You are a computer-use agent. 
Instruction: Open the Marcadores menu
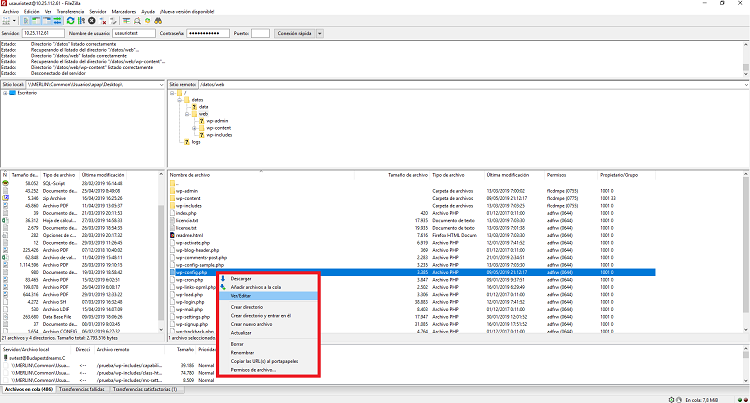124,11
